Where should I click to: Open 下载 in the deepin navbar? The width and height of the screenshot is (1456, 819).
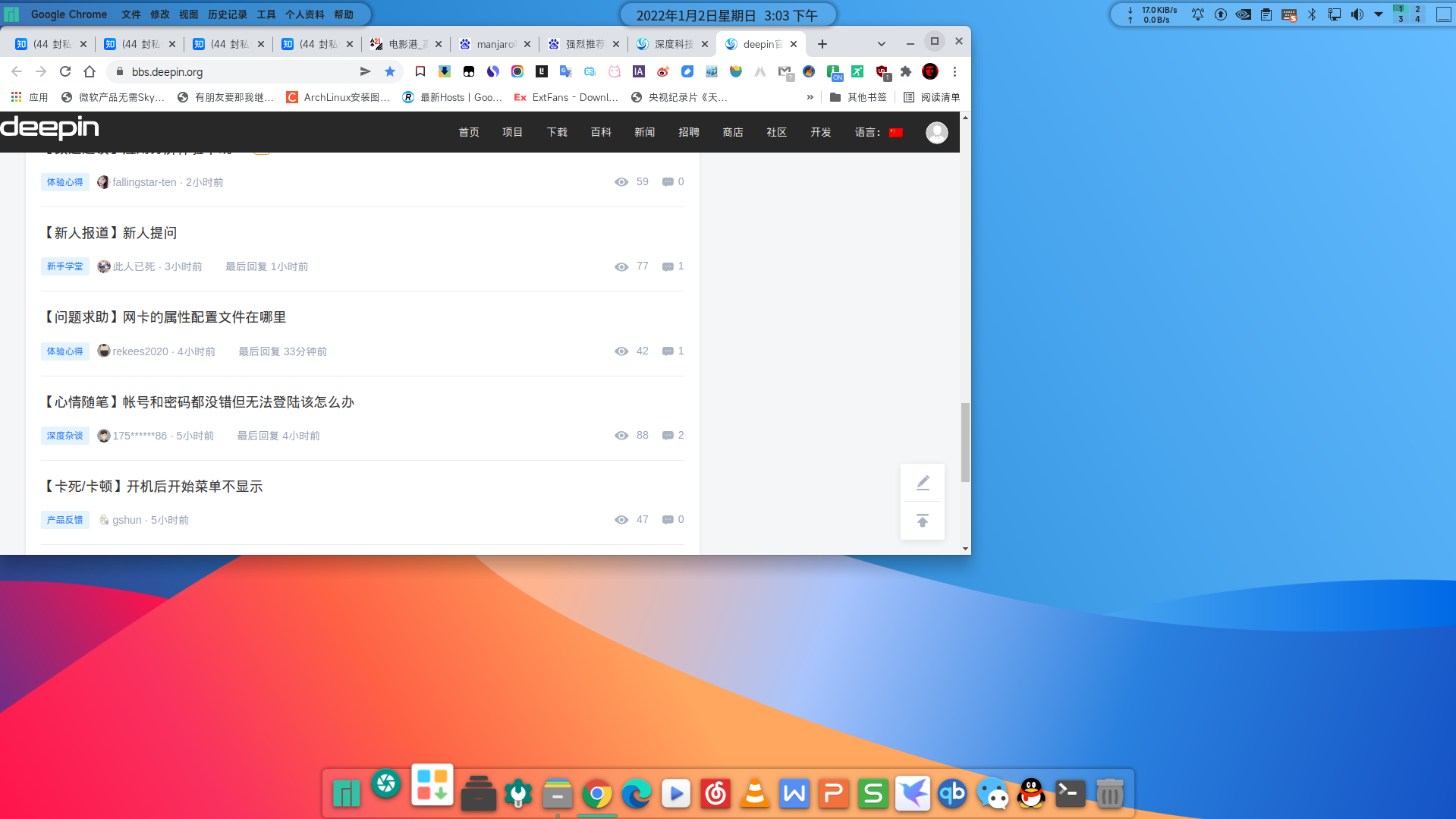click(x=557, y=132)
